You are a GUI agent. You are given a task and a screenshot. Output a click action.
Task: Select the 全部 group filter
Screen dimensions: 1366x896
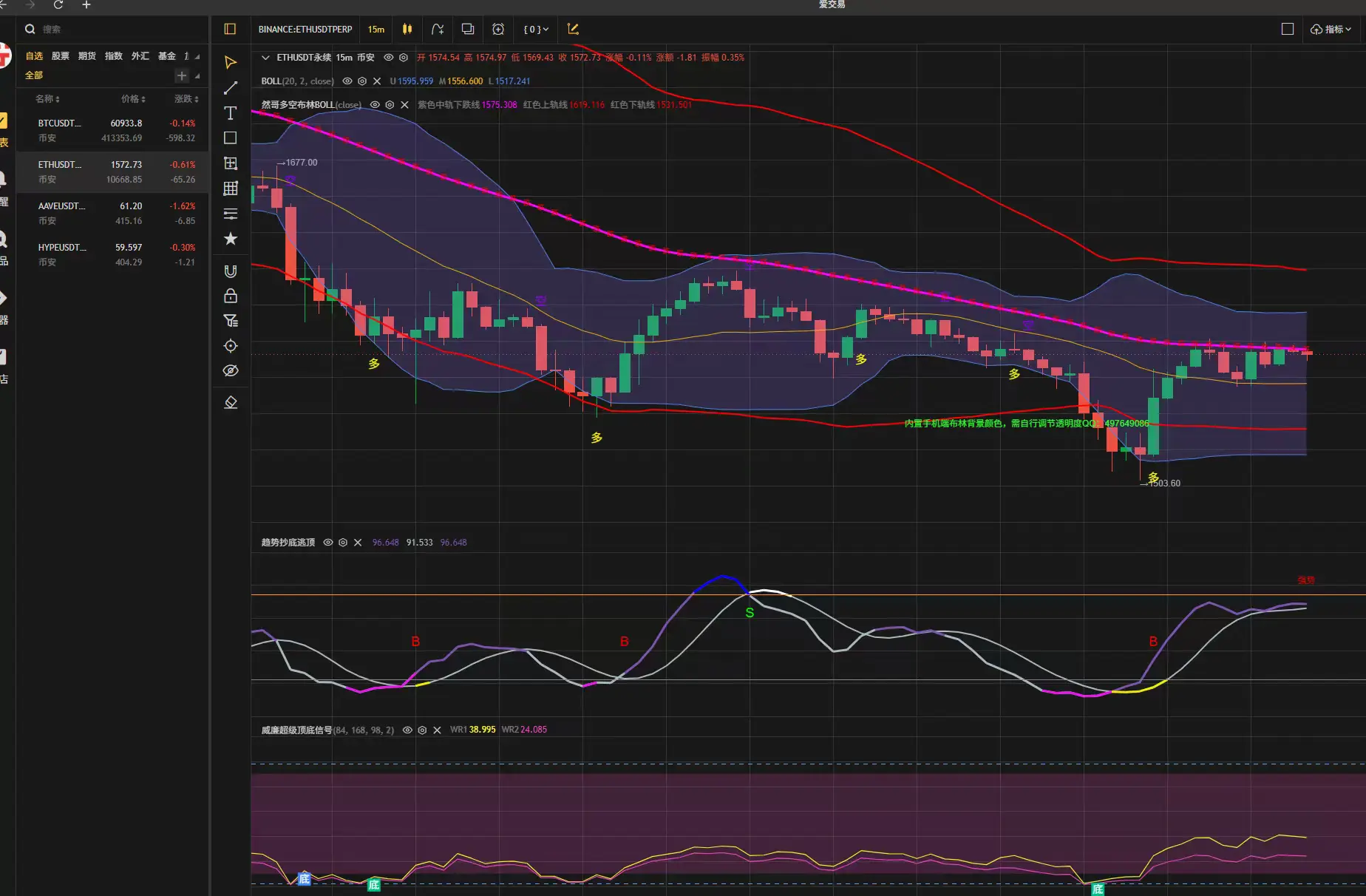point(34,75)
